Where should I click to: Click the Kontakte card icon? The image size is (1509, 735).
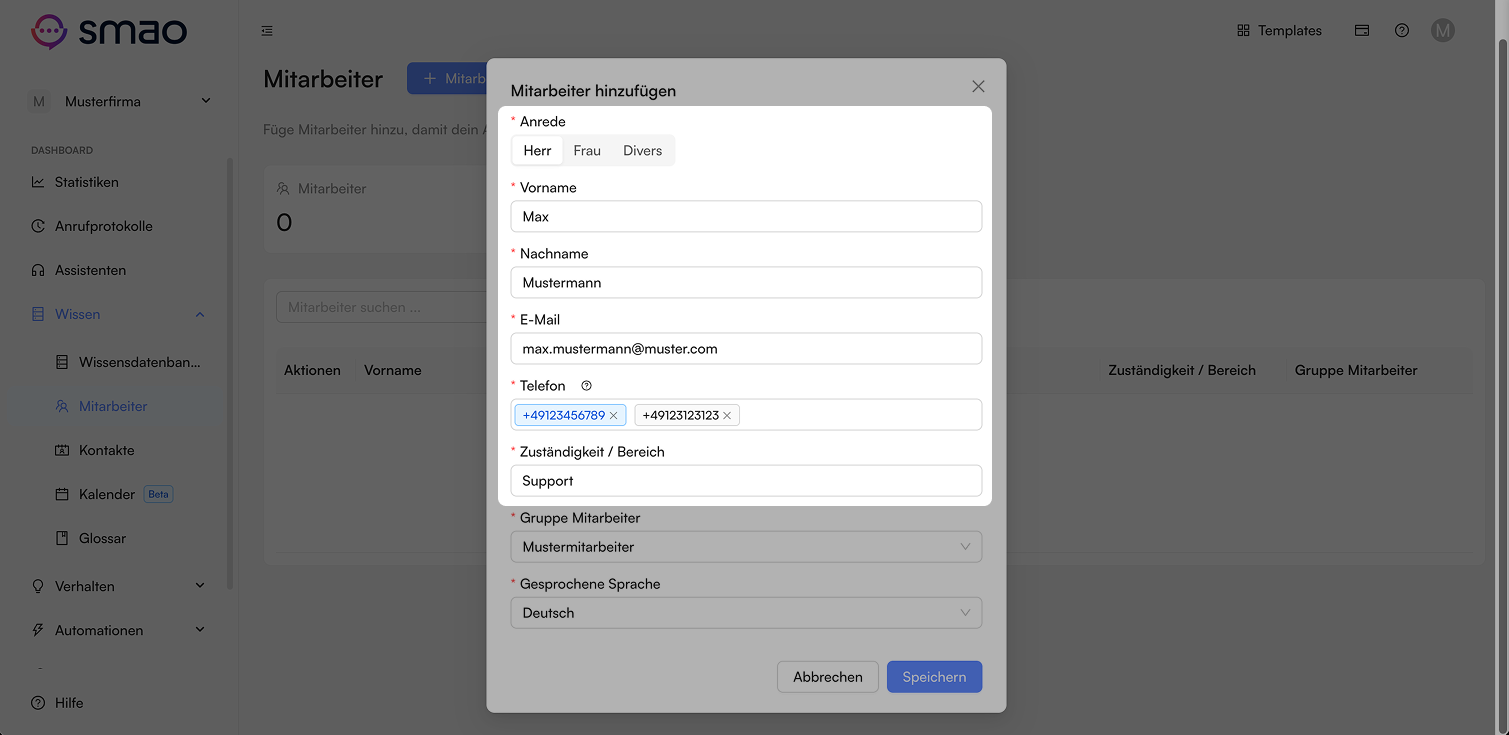click(x=62, y=450)
